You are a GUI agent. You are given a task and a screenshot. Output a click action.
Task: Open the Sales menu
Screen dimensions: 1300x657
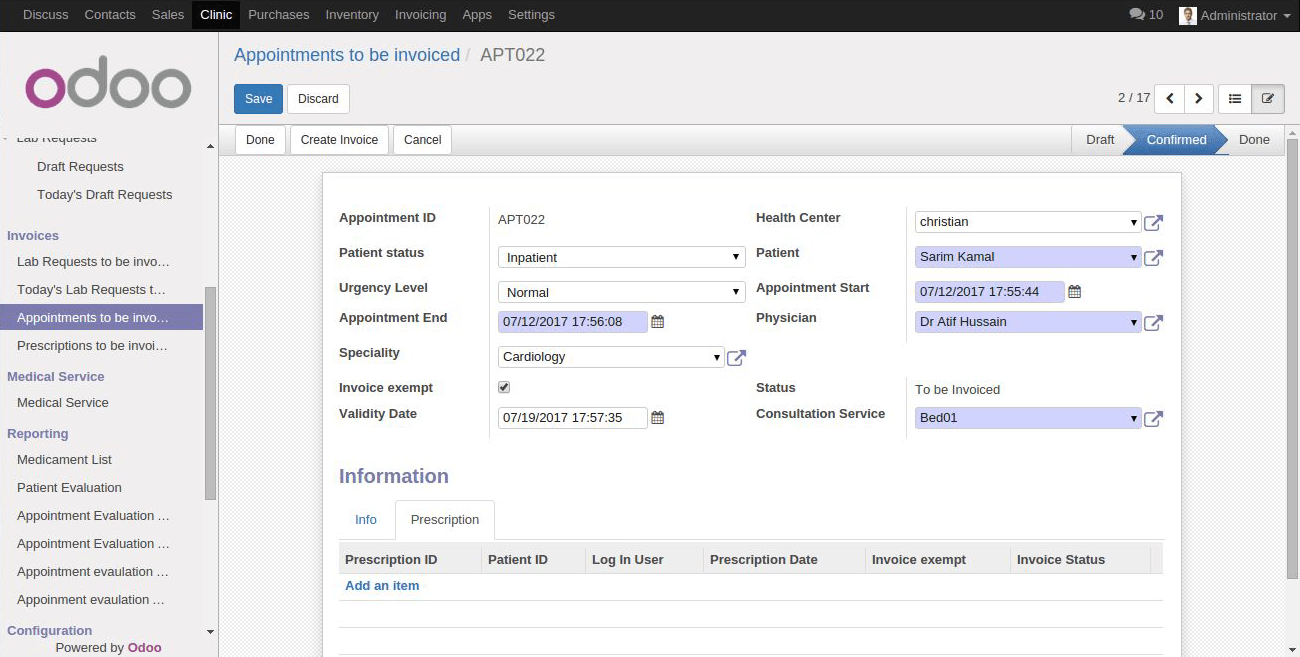168,15
